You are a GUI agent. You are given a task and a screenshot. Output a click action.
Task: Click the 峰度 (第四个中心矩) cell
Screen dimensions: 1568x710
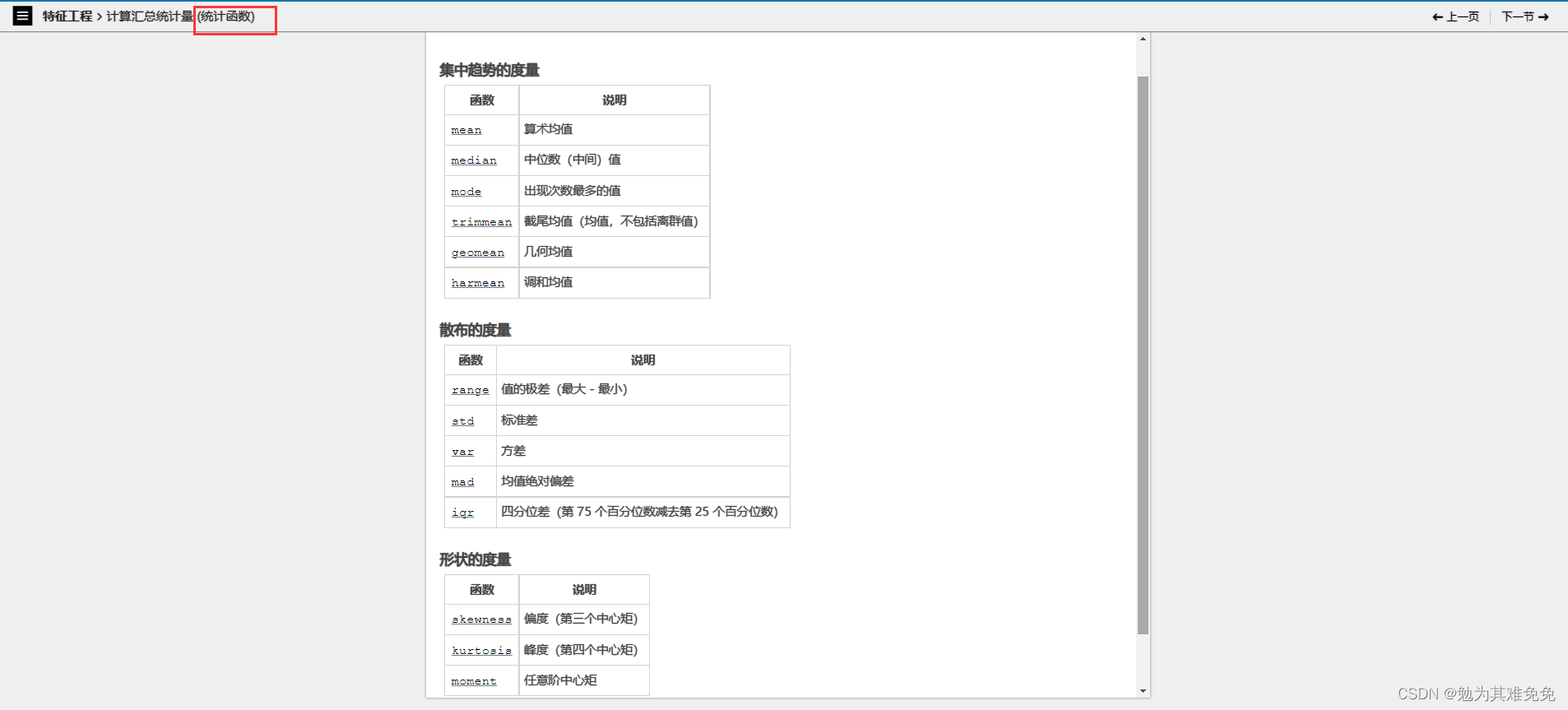(x=584, y=650)
